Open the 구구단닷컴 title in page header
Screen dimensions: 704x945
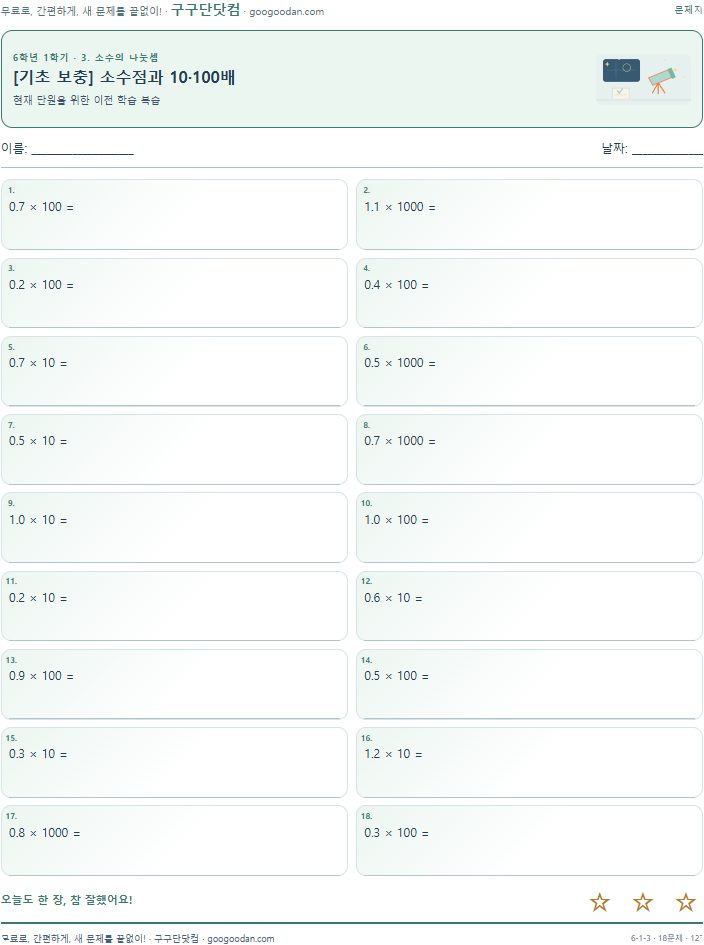(206, 10)
